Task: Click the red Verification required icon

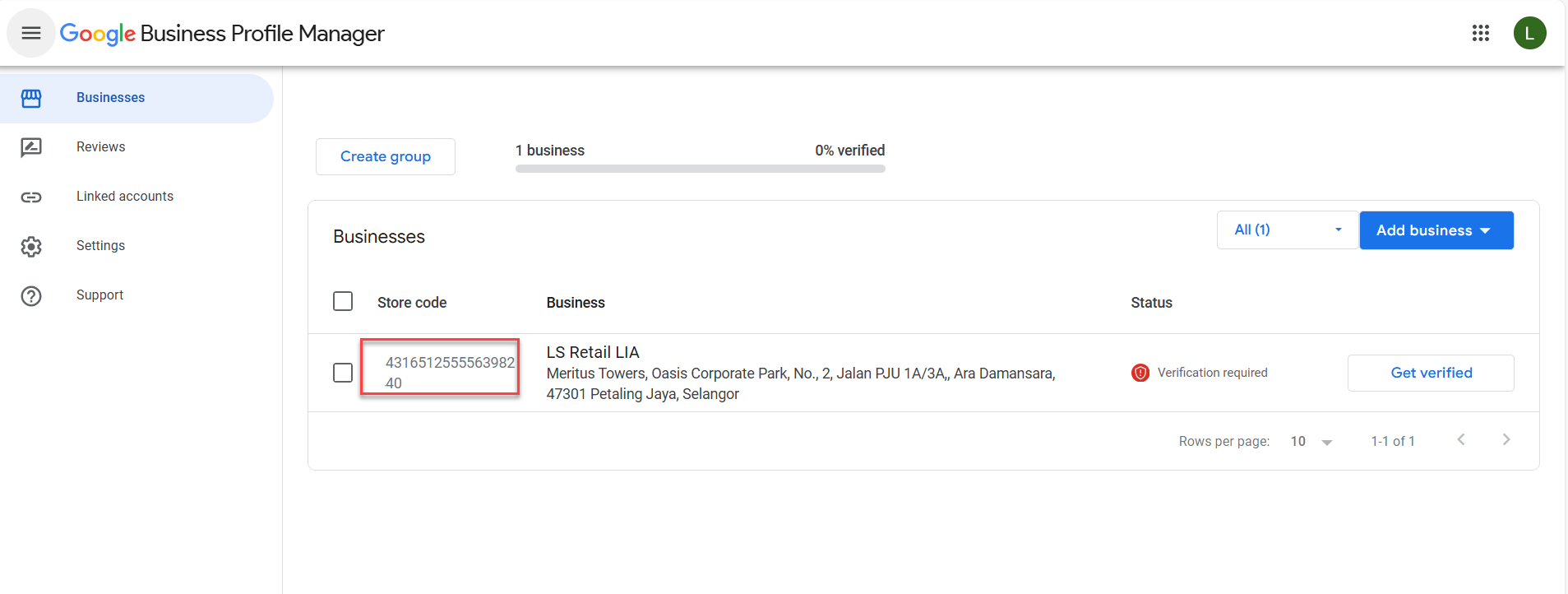Action: (1140, 373)
